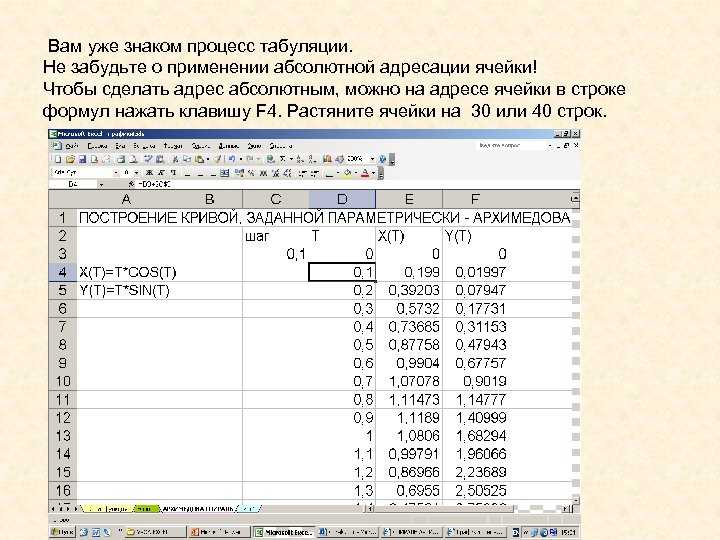Image resolution: width=720 pixels, height=540 pixels.
Task: Open the paste options dropdown arrow
Action: [x=208, y=159]
